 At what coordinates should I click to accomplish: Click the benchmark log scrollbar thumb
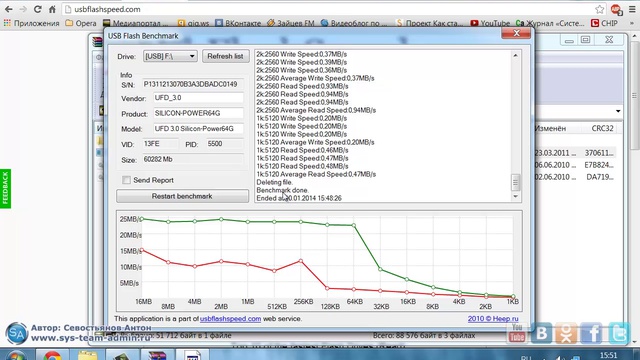(x=516, y=182)
